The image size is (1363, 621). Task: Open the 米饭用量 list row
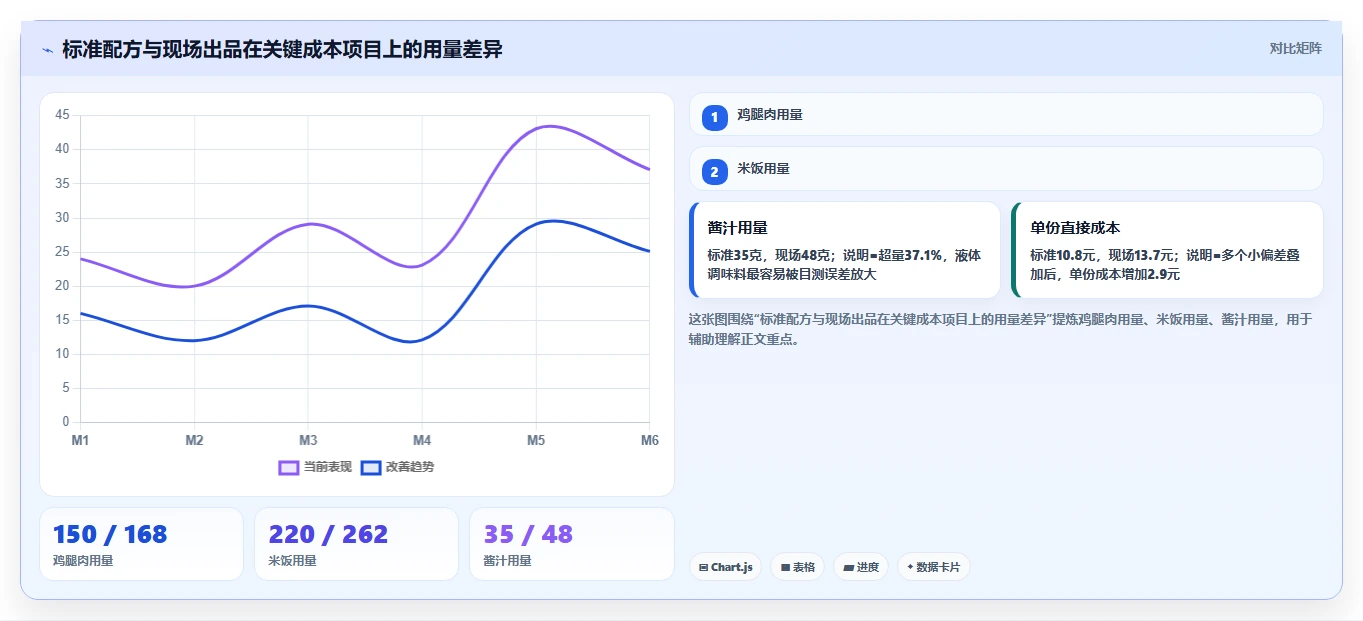(1006, 168)
